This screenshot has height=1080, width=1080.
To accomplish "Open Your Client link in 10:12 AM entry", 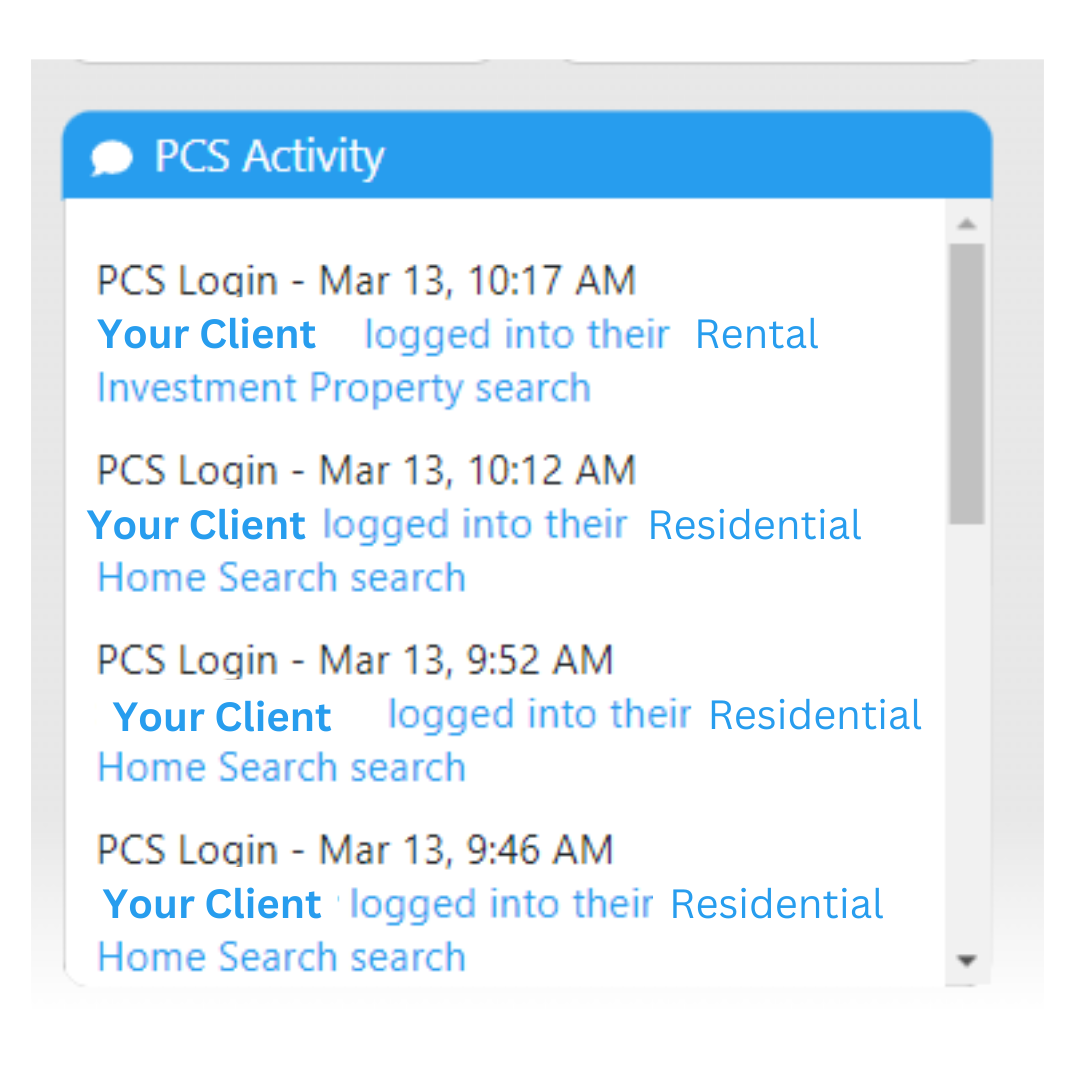I will click(196, 525).
